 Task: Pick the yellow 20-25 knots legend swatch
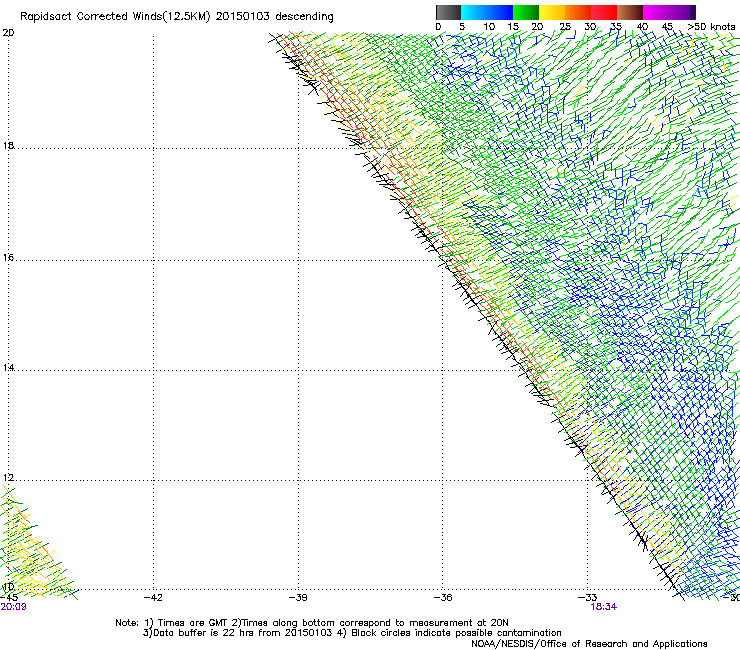552,12
